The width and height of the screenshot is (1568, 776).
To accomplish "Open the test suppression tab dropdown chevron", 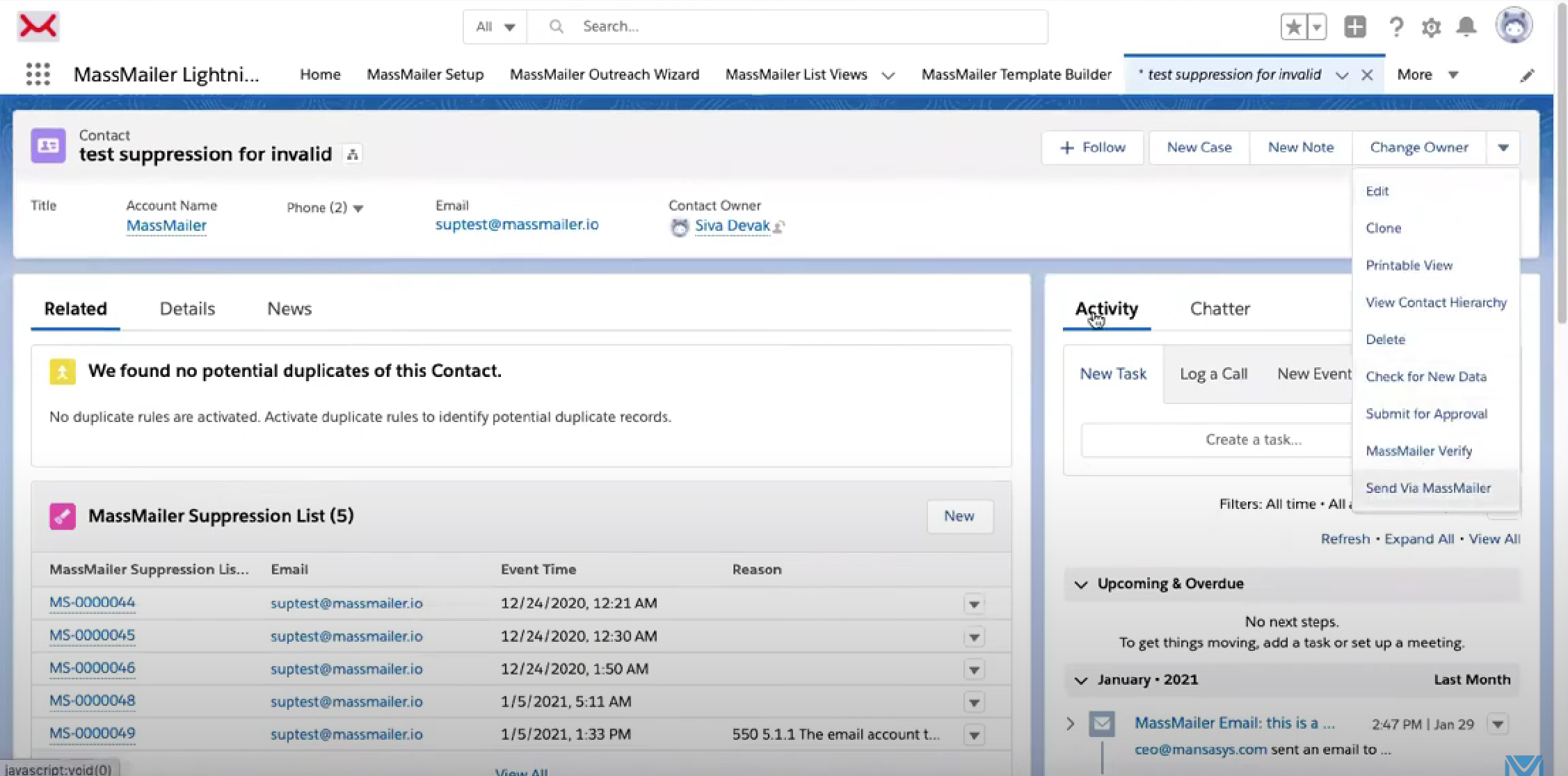I will coord(1342,75).
